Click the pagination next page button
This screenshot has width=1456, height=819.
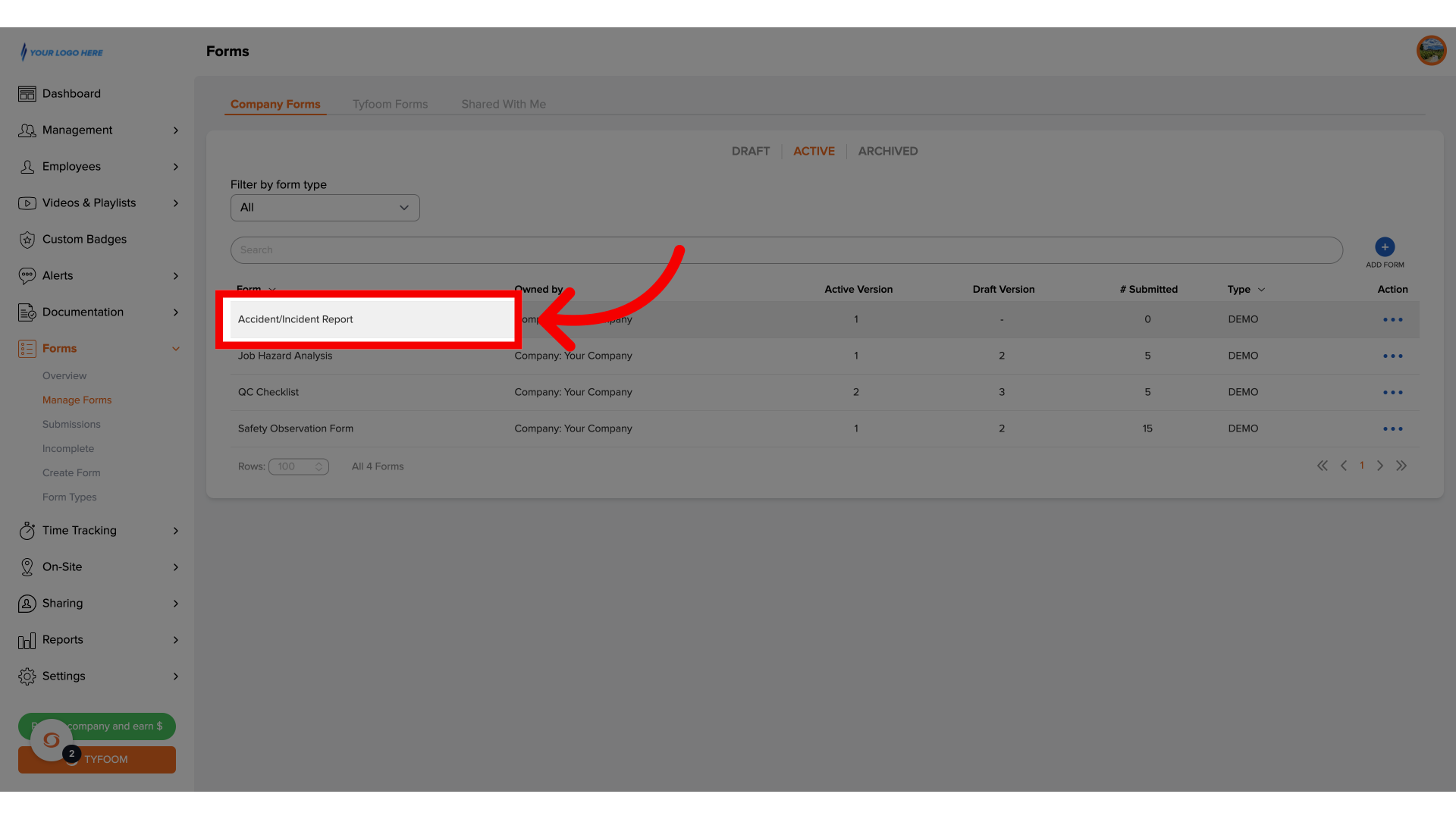[1380, 465]
